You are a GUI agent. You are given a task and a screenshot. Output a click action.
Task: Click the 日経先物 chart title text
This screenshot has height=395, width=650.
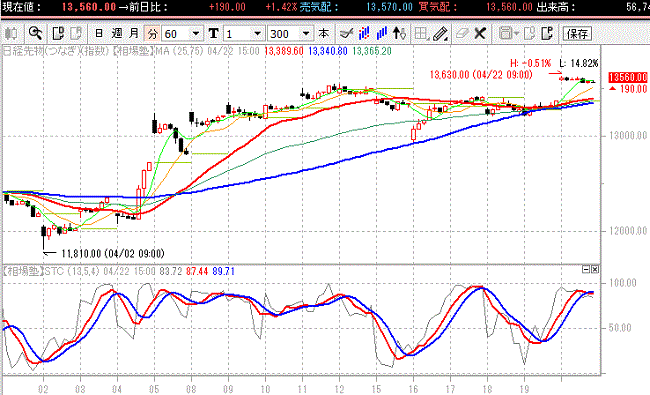click(x=23, y=51)
